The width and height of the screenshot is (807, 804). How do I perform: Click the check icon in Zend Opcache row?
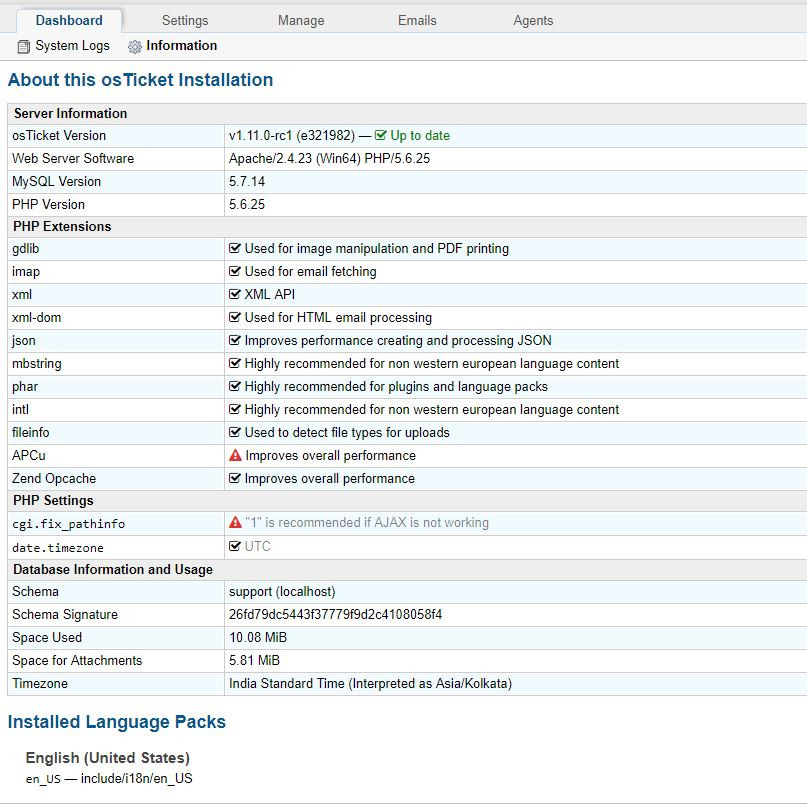point(235,478)
